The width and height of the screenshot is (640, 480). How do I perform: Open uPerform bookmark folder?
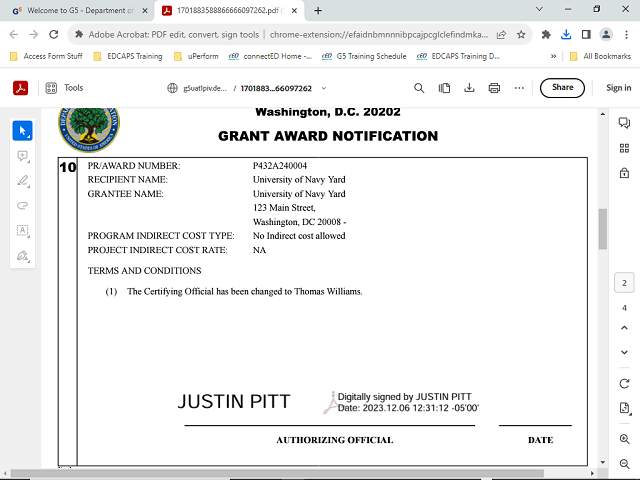pyautogui.click(x=196, y=56)
